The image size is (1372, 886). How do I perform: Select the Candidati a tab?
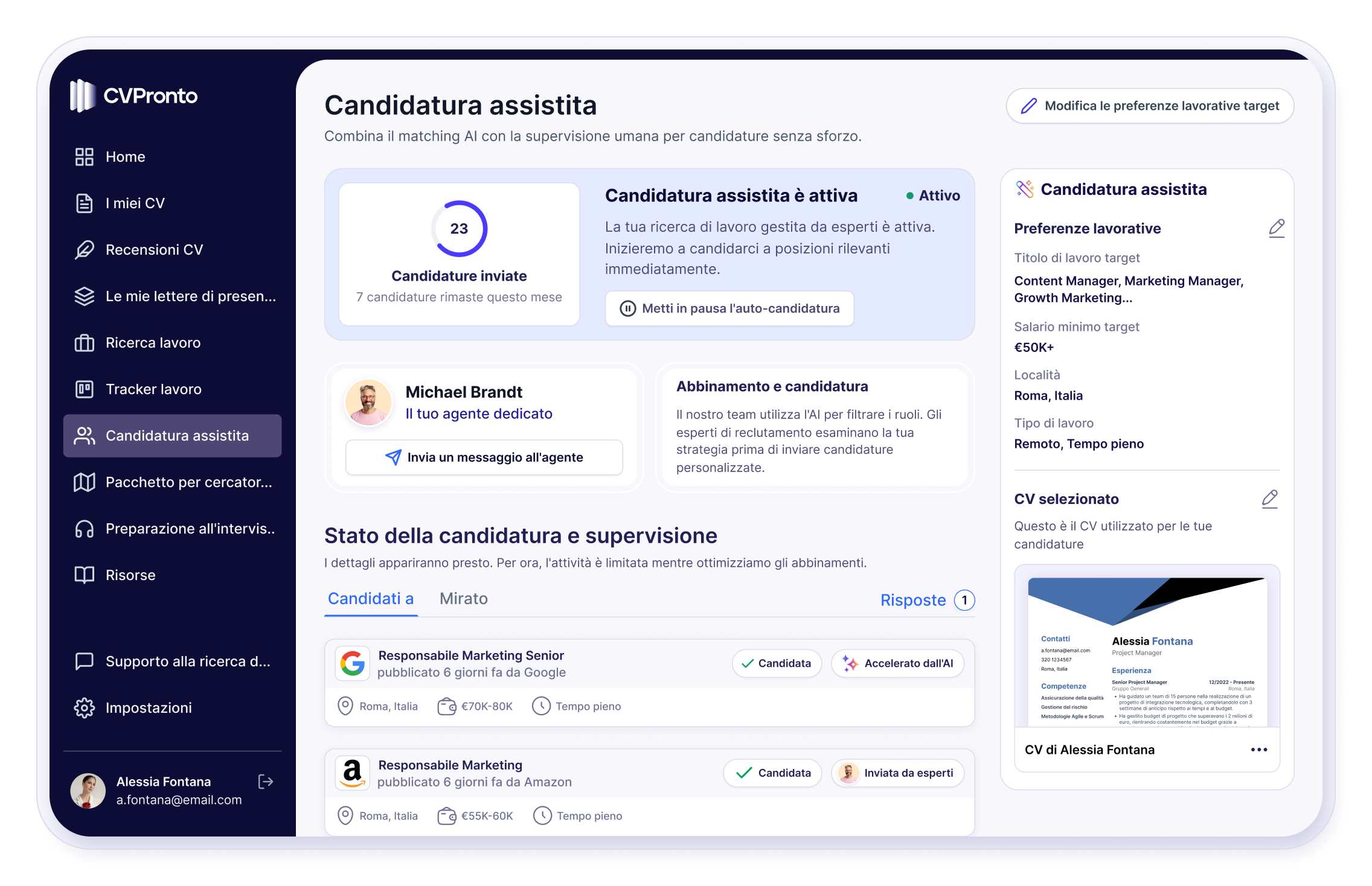coord(370,598)
